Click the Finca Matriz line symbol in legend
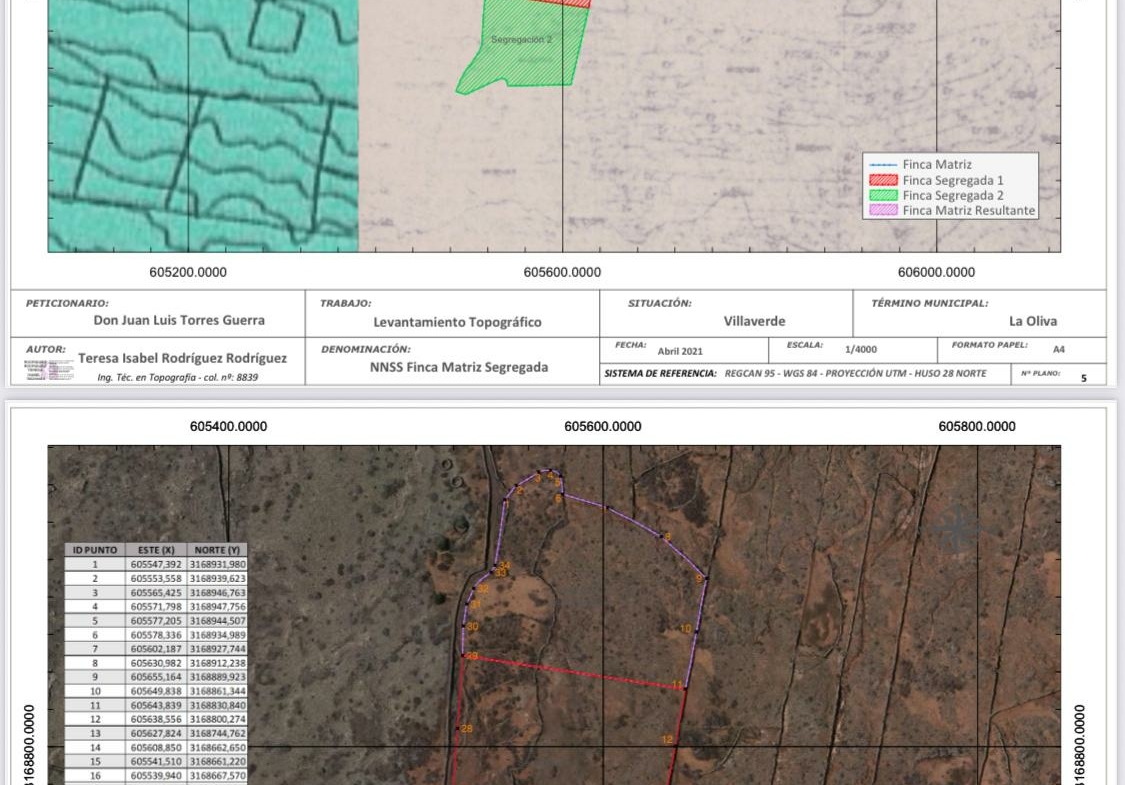1125x785 pixels. pos(883,165)
